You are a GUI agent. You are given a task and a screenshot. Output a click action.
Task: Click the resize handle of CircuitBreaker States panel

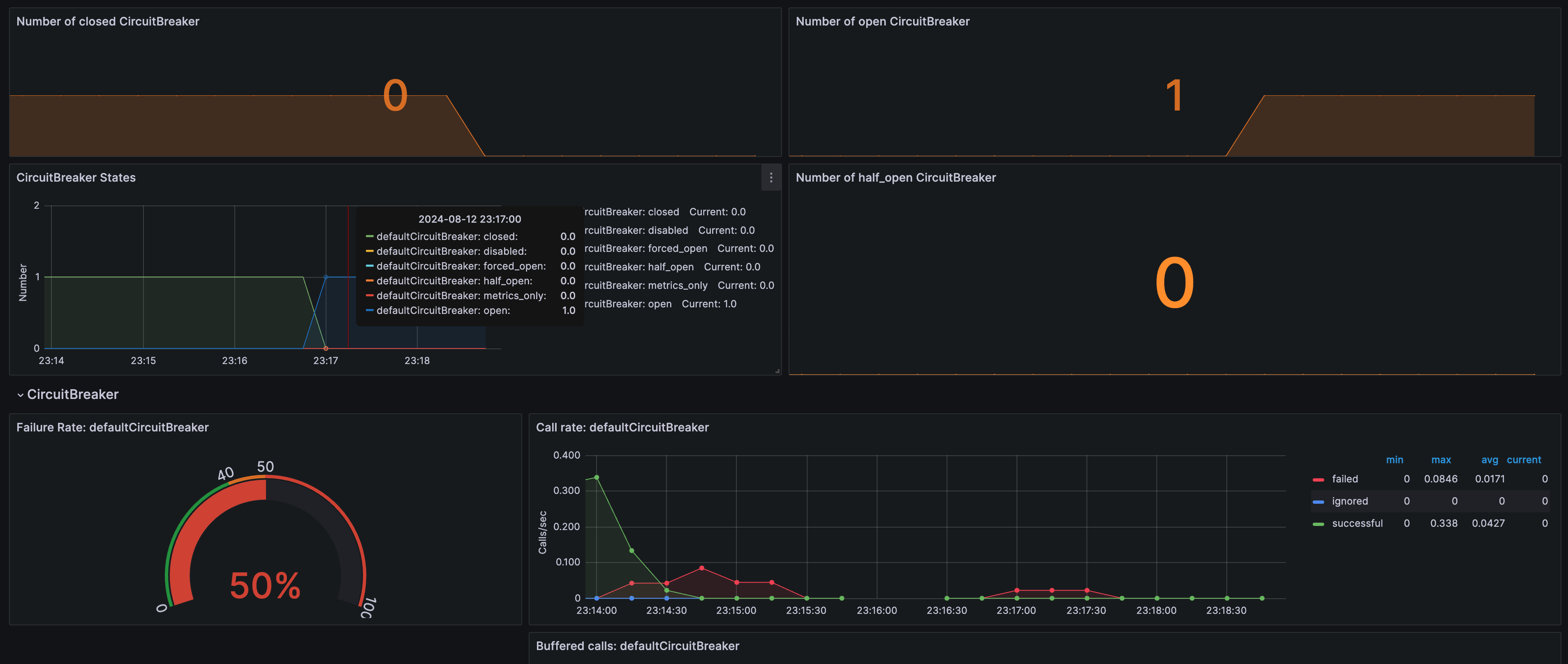pyautogui.click(x=777, y=371)
